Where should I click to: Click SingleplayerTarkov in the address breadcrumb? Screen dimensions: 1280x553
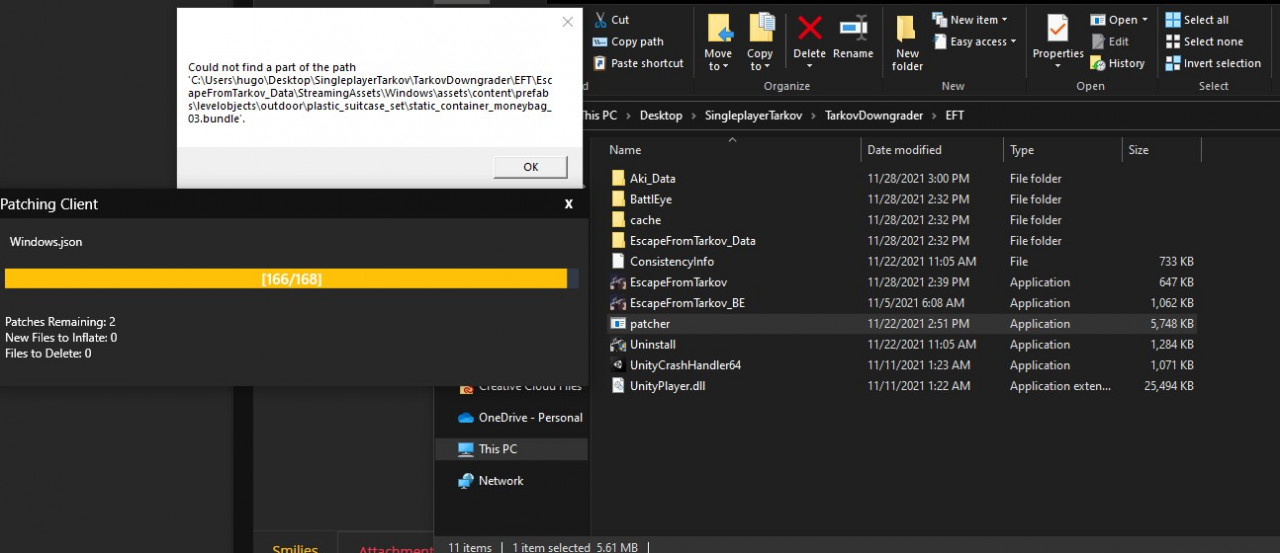[753, 115]
